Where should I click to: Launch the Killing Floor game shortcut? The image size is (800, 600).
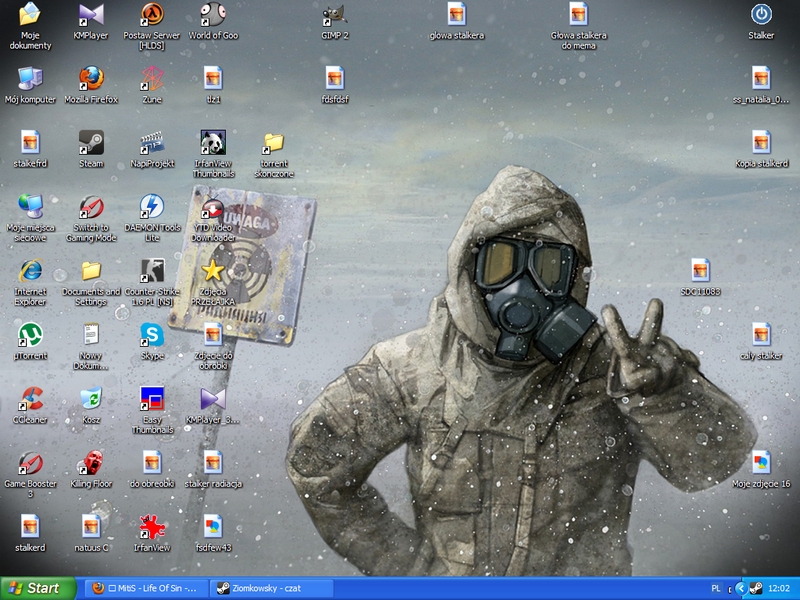(x=91, y=463)
